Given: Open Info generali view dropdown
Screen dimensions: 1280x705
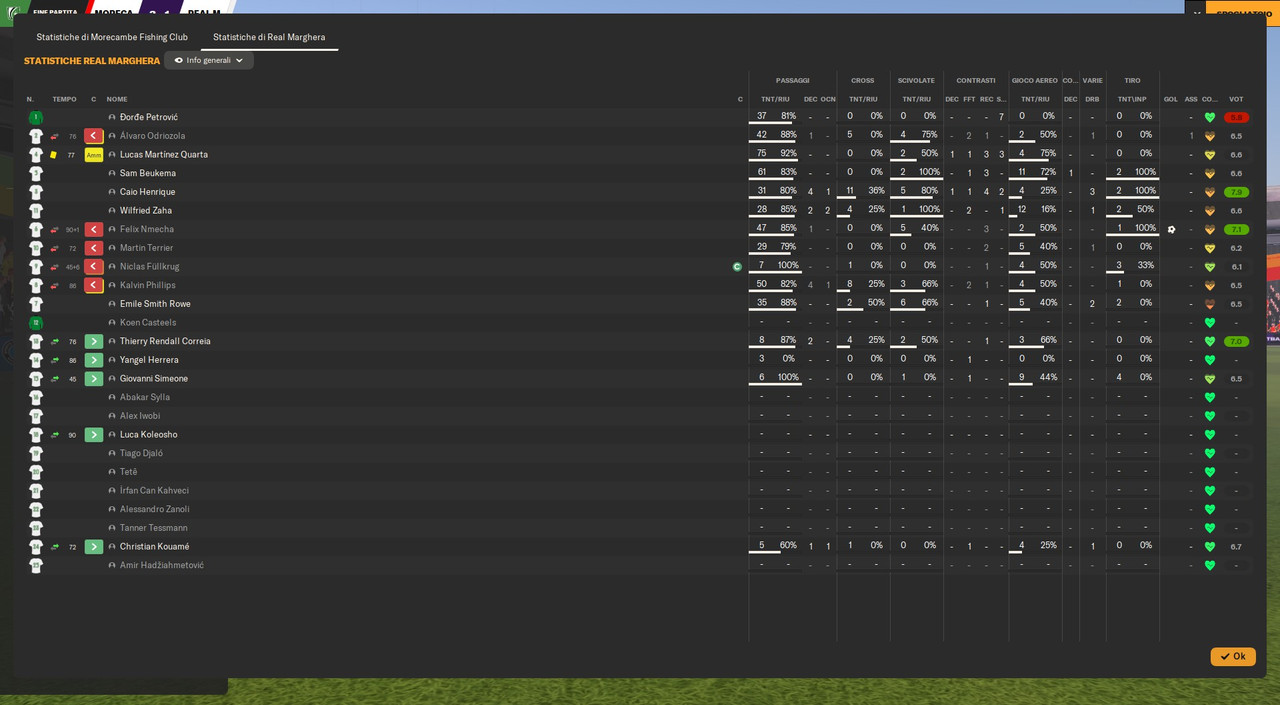Looking at the screenshot, I should click(209, 60).
